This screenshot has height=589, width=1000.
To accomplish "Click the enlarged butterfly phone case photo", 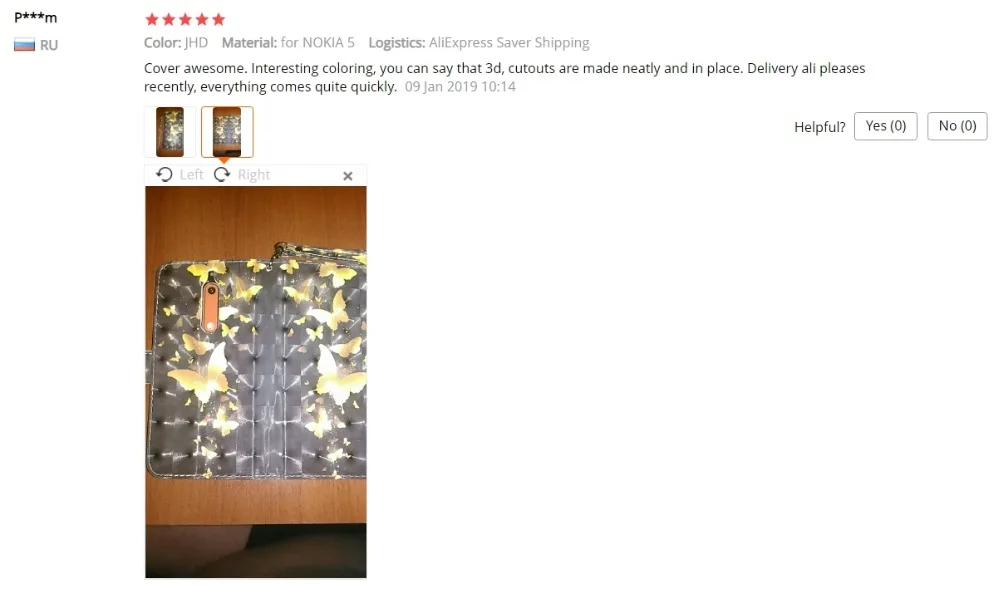I will 256,382.
